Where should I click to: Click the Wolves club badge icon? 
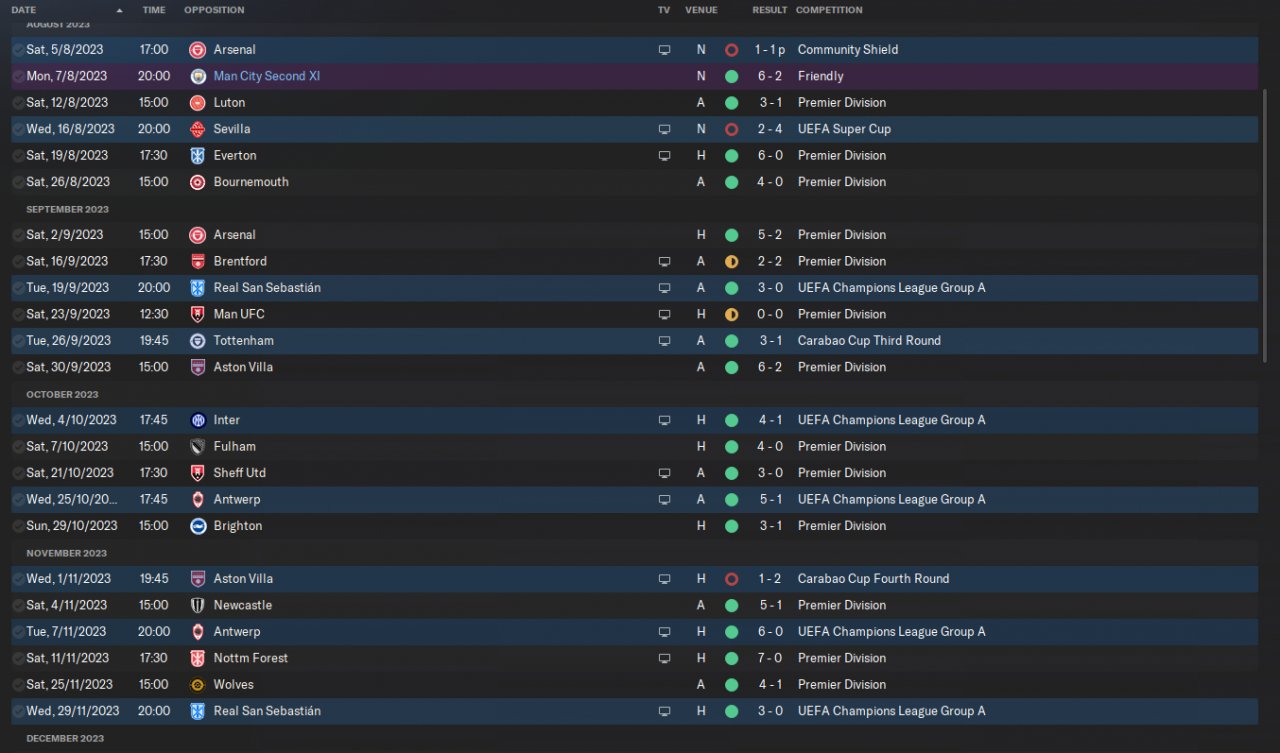click(198, 685)
